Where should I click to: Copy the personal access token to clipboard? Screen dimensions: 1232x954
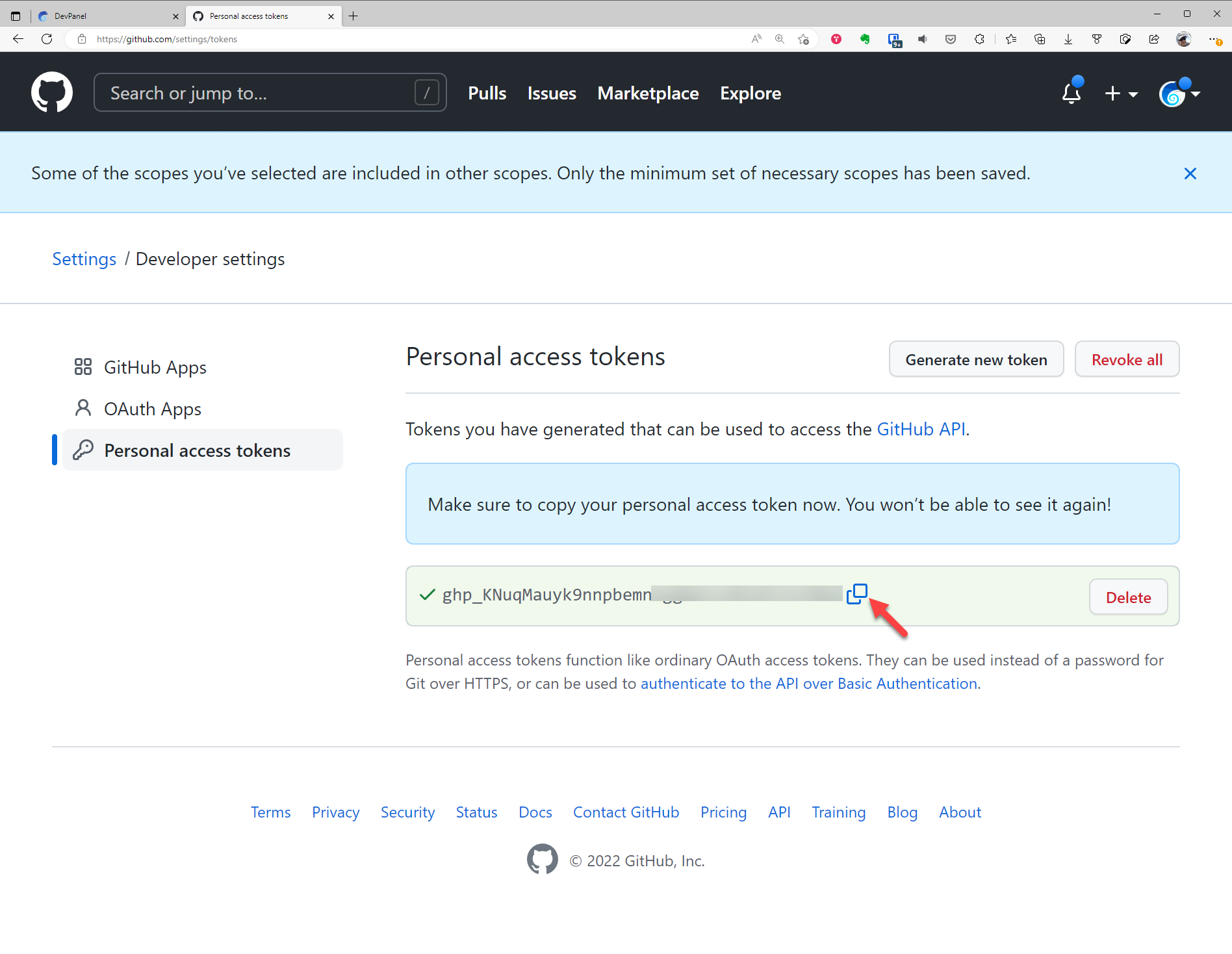pyautogui.click(x=856, y=593)
